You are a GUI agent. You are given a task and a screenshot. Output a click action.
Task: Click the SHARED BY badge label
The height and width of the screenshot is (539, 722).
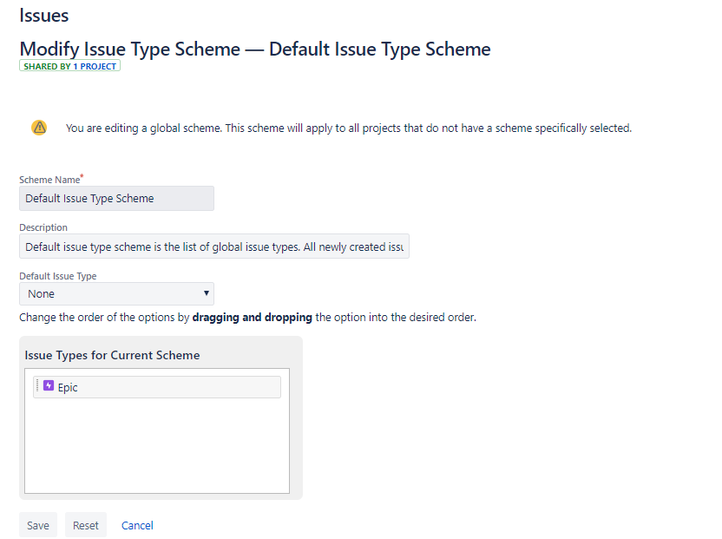pos(47,66)
